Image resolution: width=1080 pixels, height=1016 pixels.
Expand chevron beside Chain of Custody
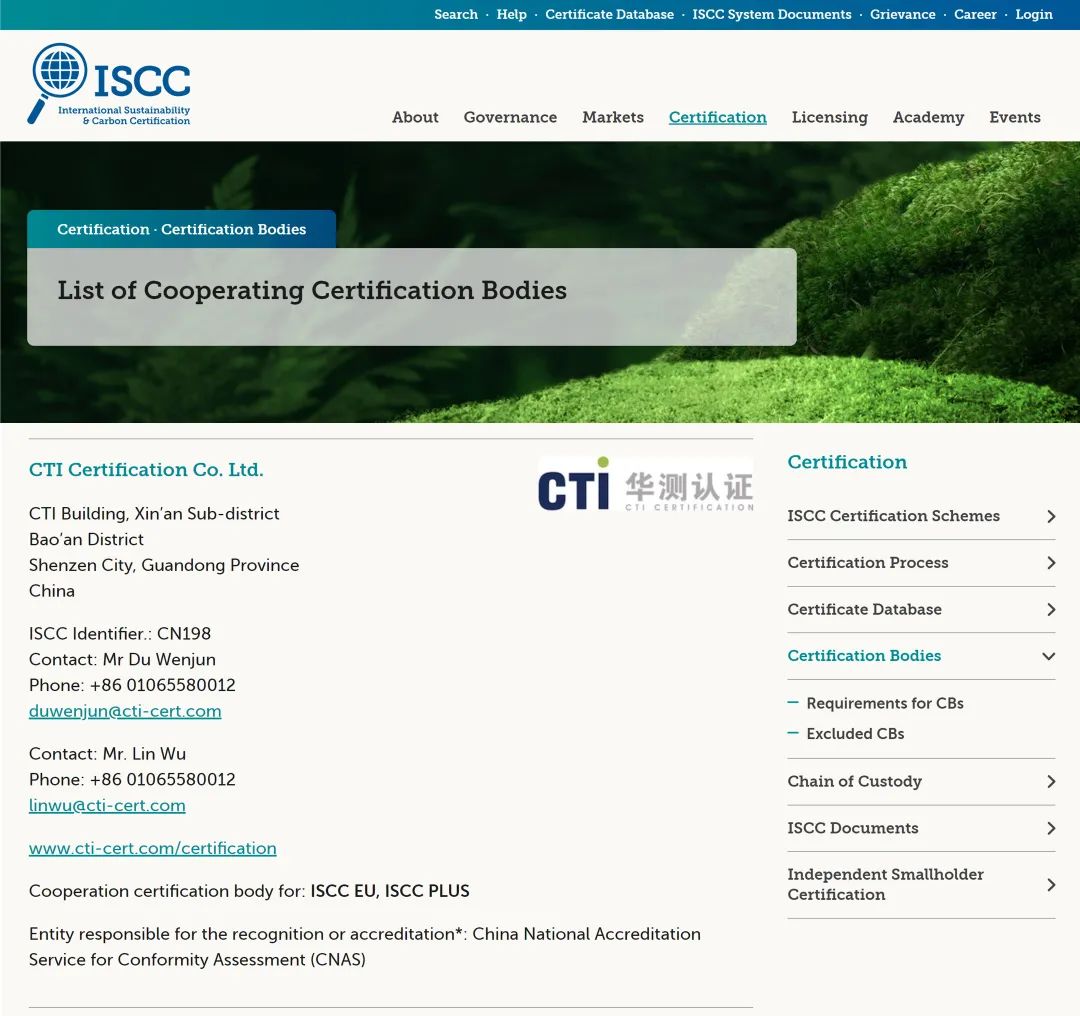[1051, 782]
